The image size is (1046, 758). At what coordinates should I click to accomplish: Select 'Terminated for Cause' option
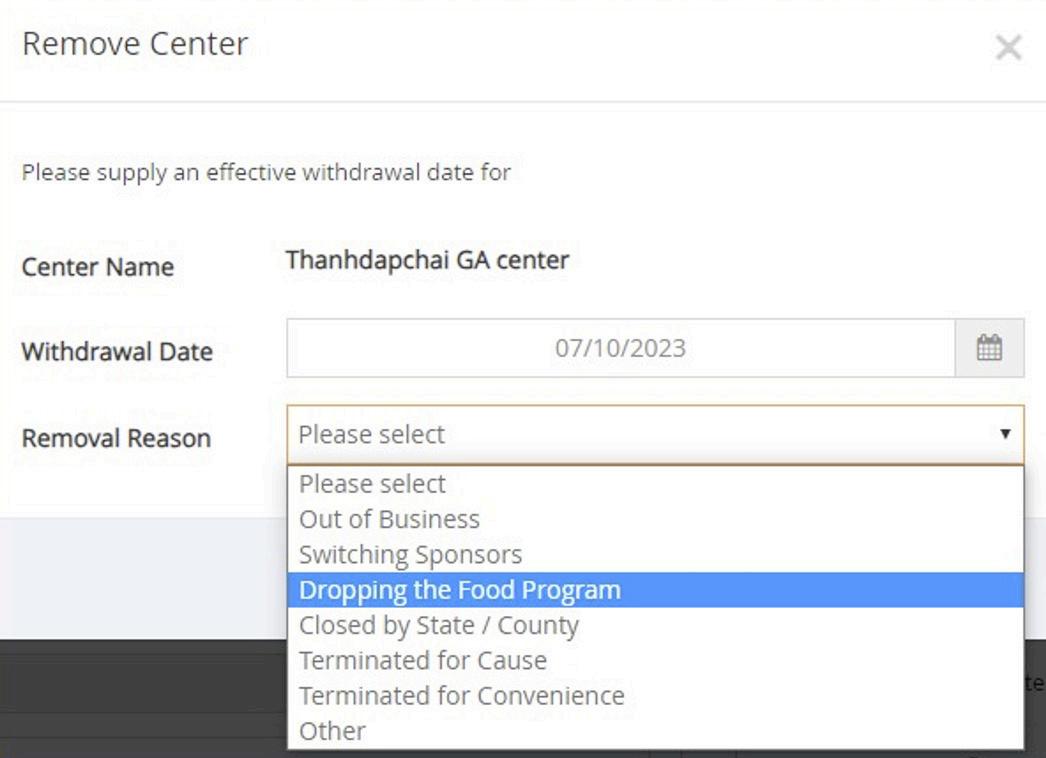point(422,661)
